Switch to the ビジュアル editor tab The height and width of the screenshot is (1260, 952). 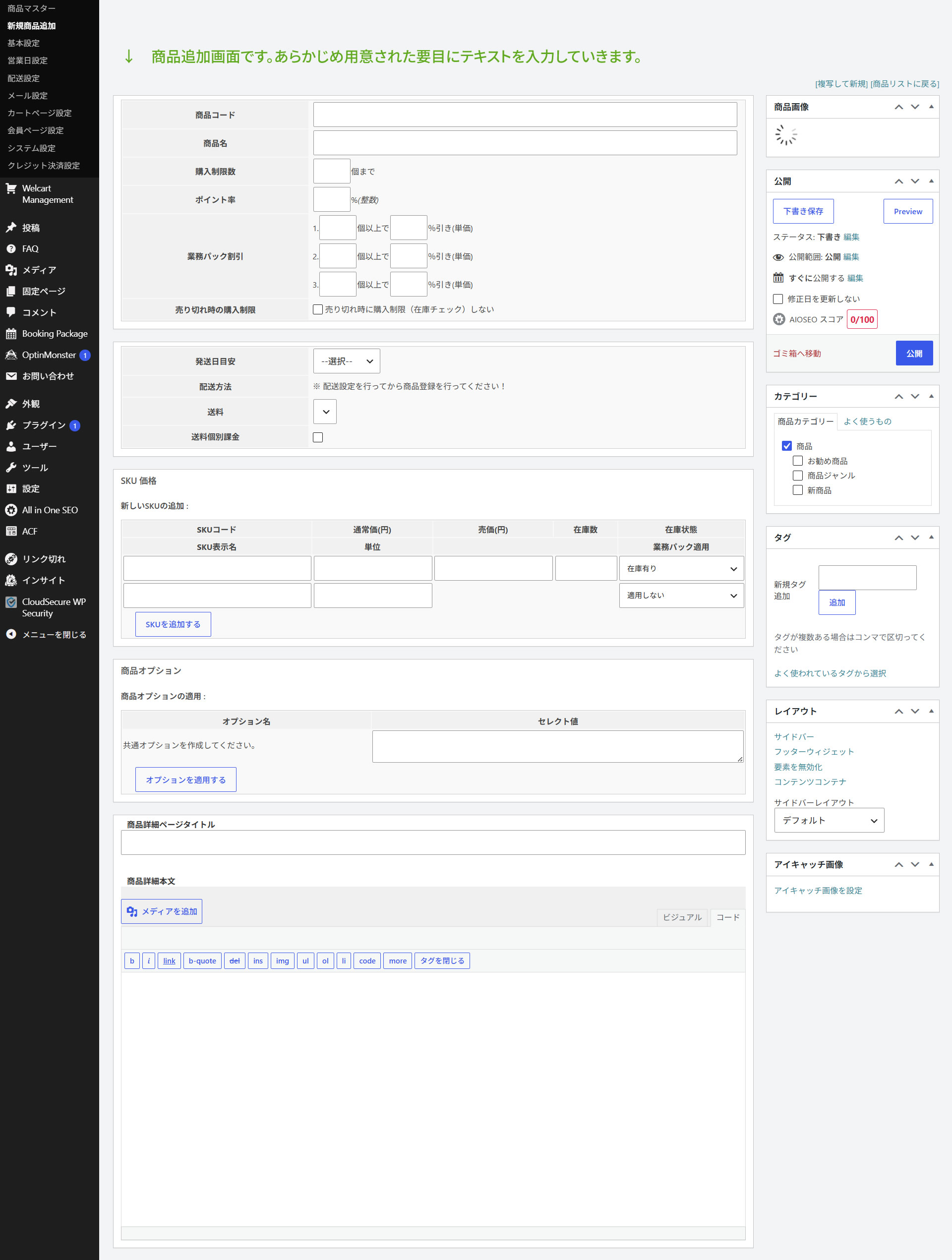682,917
